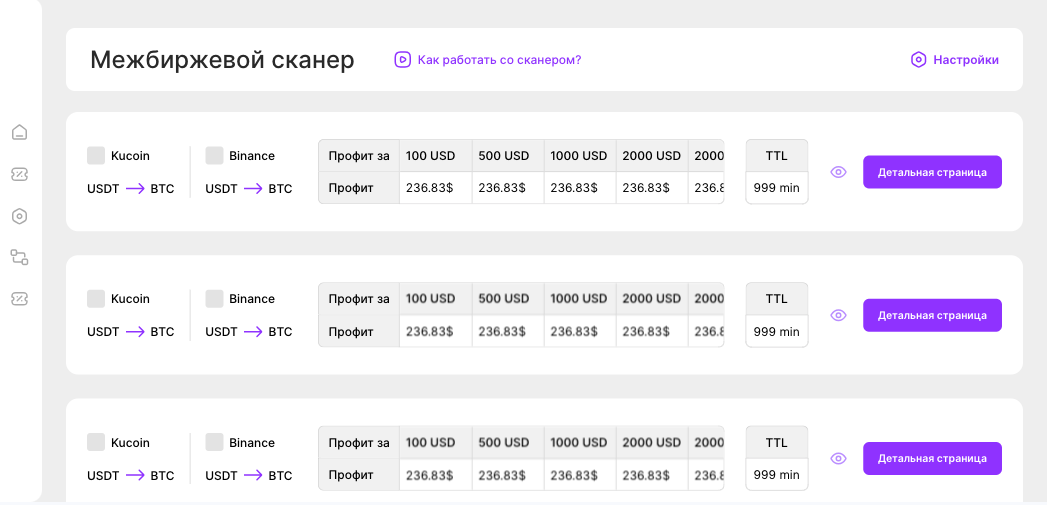Screen dimensions: 1047x505
Task: Open the 'Как работать со сканером?' video link
Action: [488, 60]
